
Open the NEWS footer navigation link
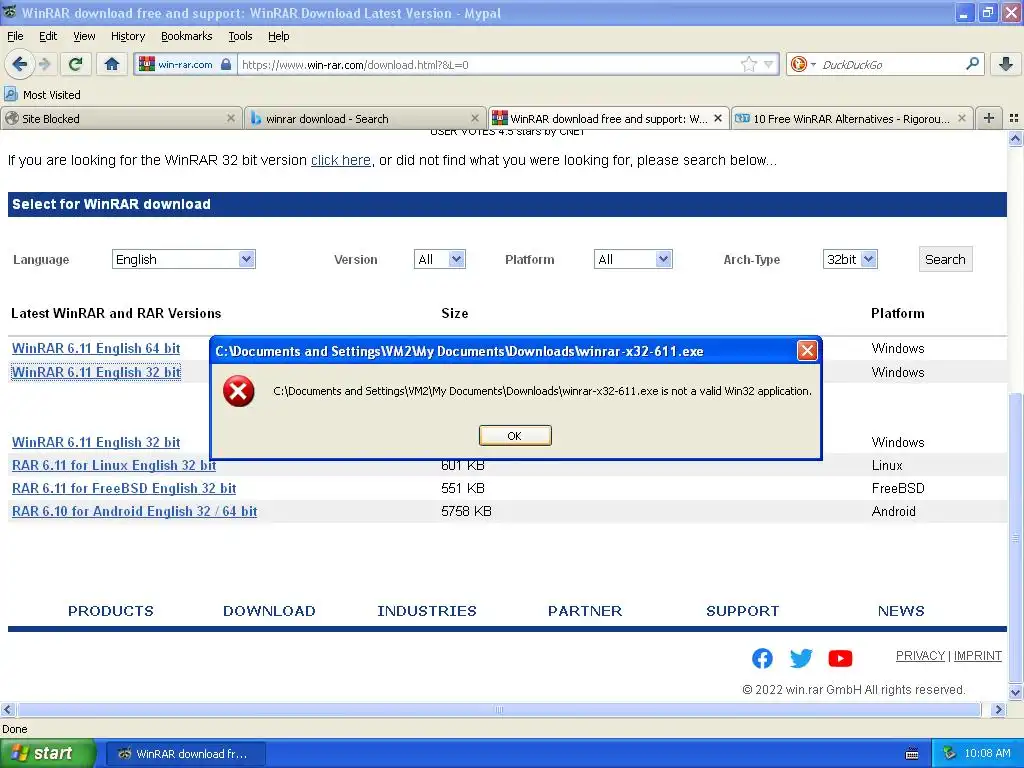901,611
